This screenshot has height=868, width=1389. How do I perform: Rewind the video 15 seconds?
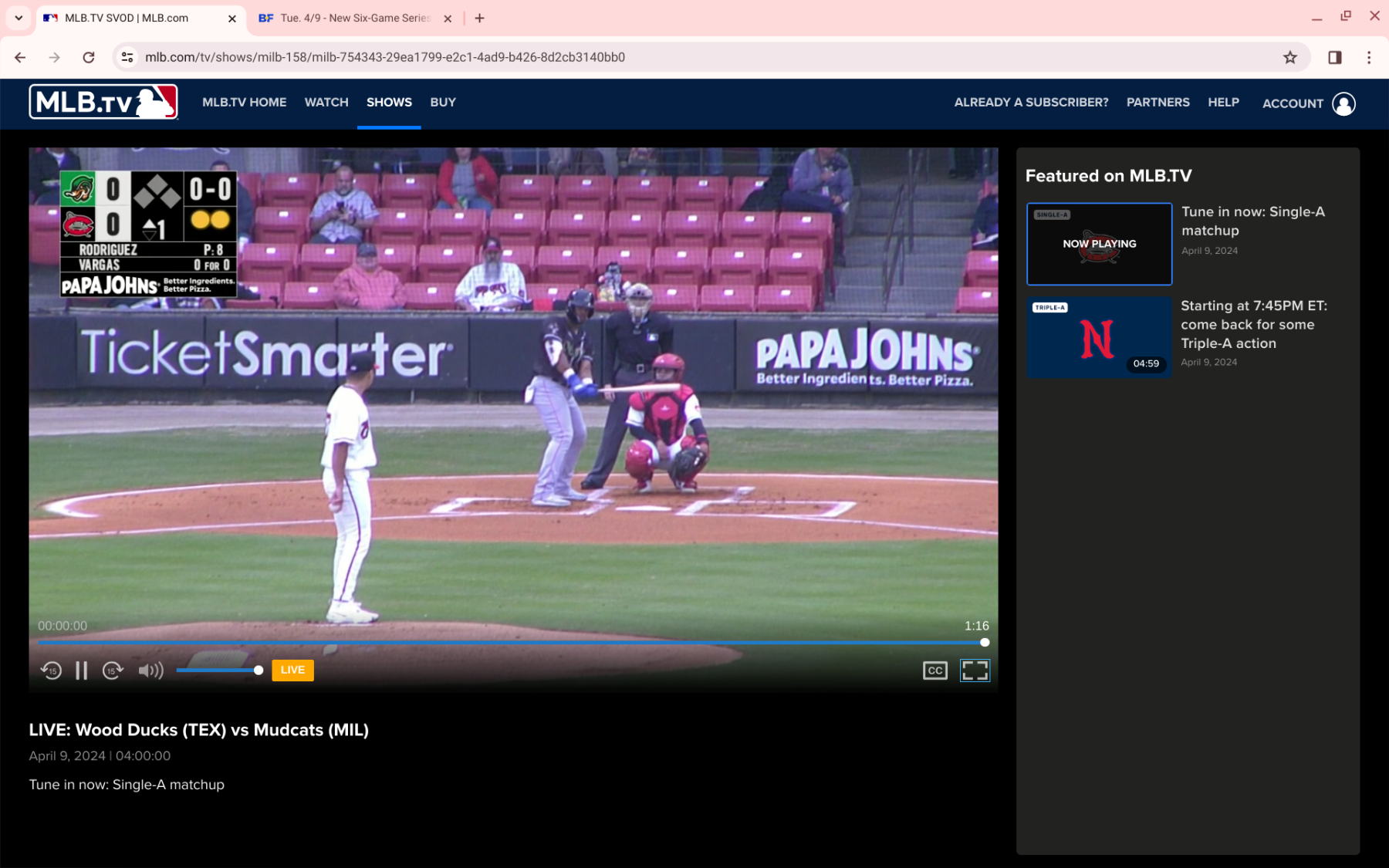click(x=51, y=670)
